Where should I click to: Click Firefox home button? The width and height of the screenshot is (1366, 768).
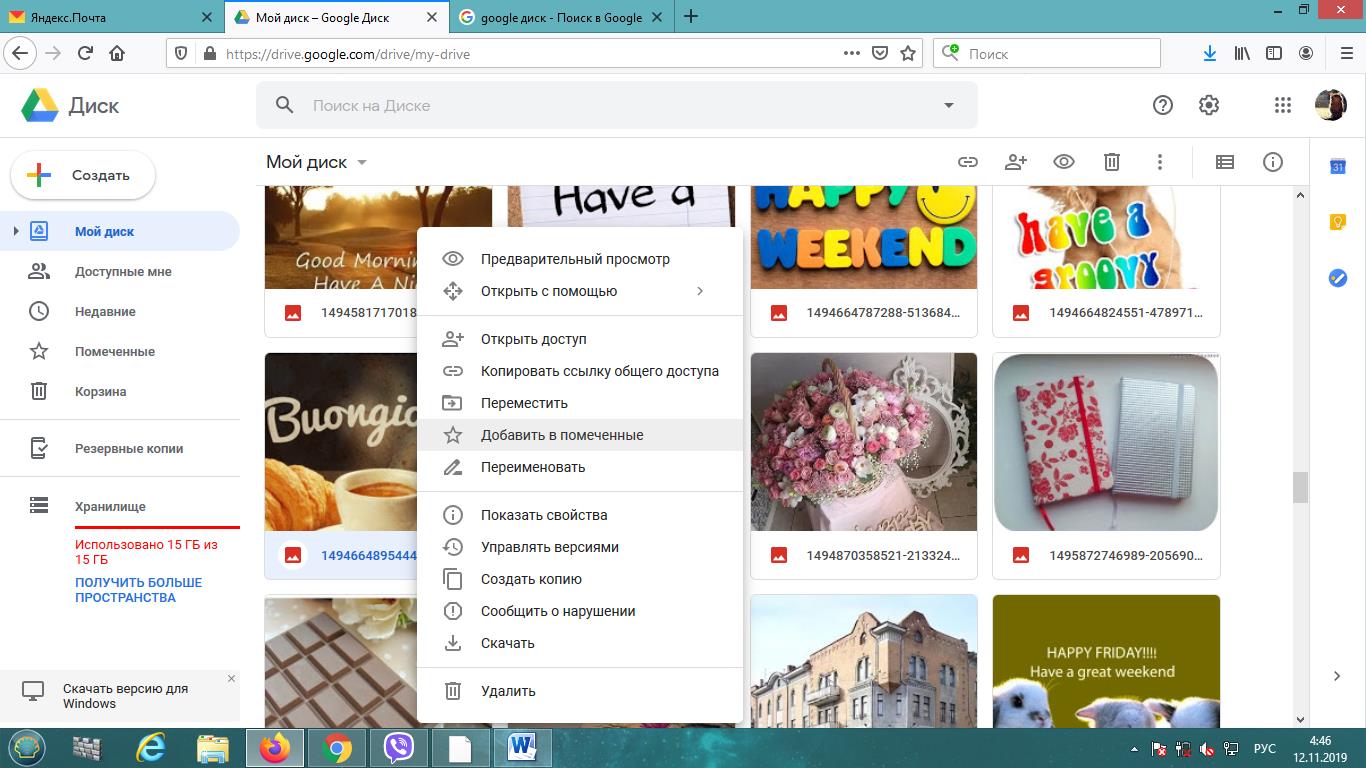point(117,54)
